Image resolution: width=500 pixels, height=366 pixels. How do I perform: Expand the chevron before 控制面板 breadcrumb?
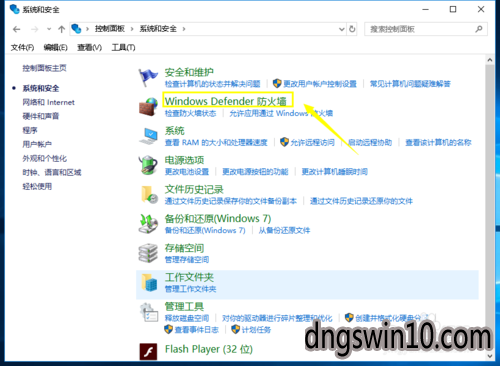click(x=87, y=29)
